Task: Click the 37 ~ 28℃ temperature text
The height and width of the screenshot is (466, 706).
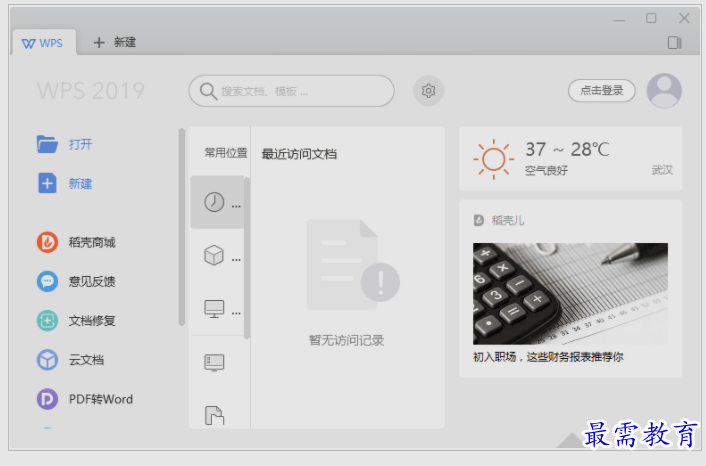Action: click(567, 149)
